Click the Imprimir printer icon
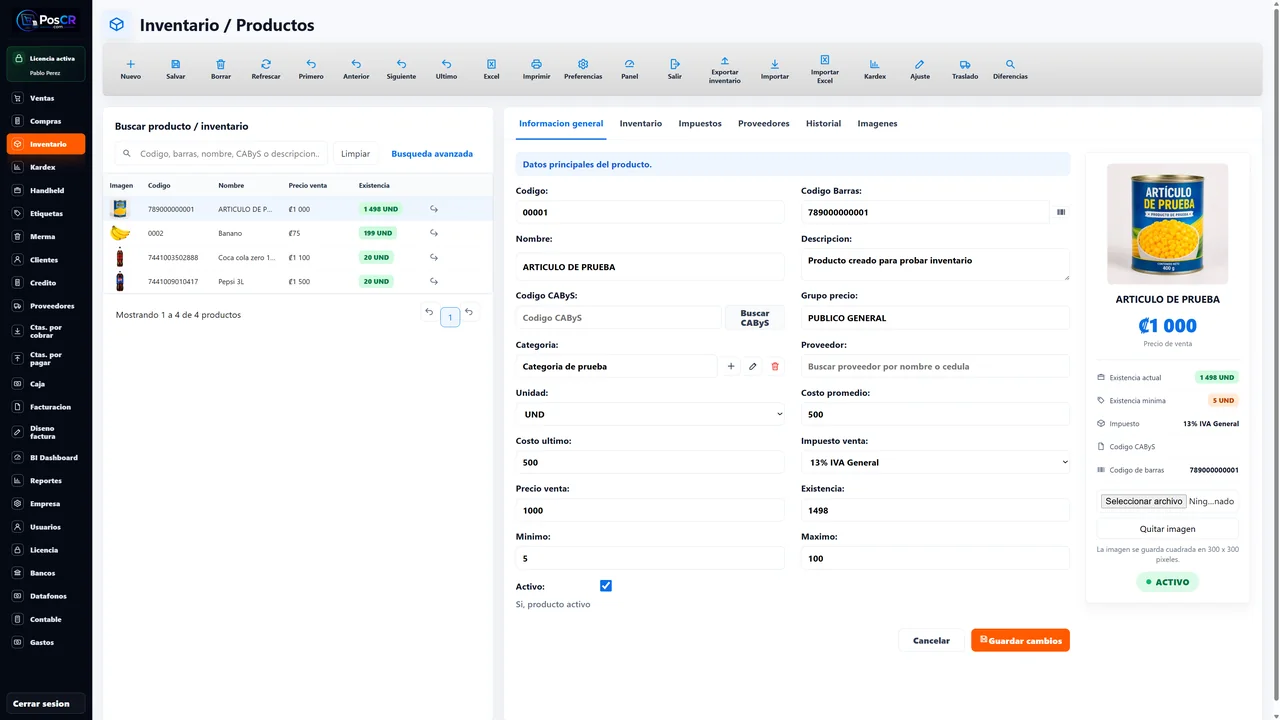This screenshot has height=720, width=1280. 536,64
